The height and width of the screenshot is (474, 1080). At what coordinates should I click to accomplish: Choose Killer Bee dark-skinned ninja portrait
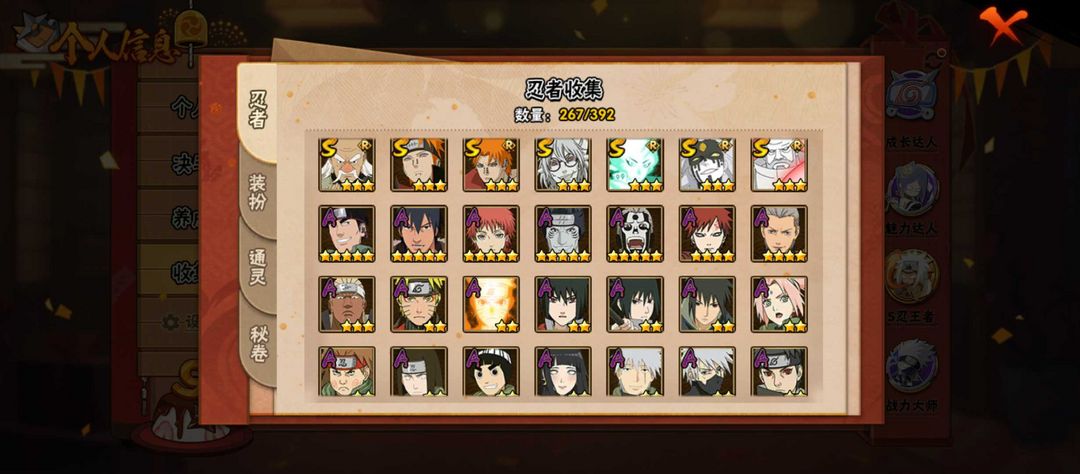click(x=346, y=304)
